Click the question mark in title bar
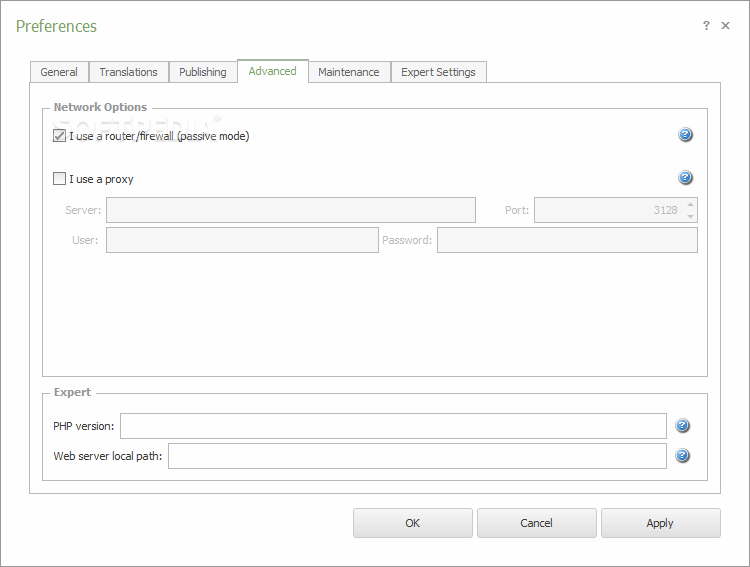The image size is (750, 567). [x=706, y=26]
